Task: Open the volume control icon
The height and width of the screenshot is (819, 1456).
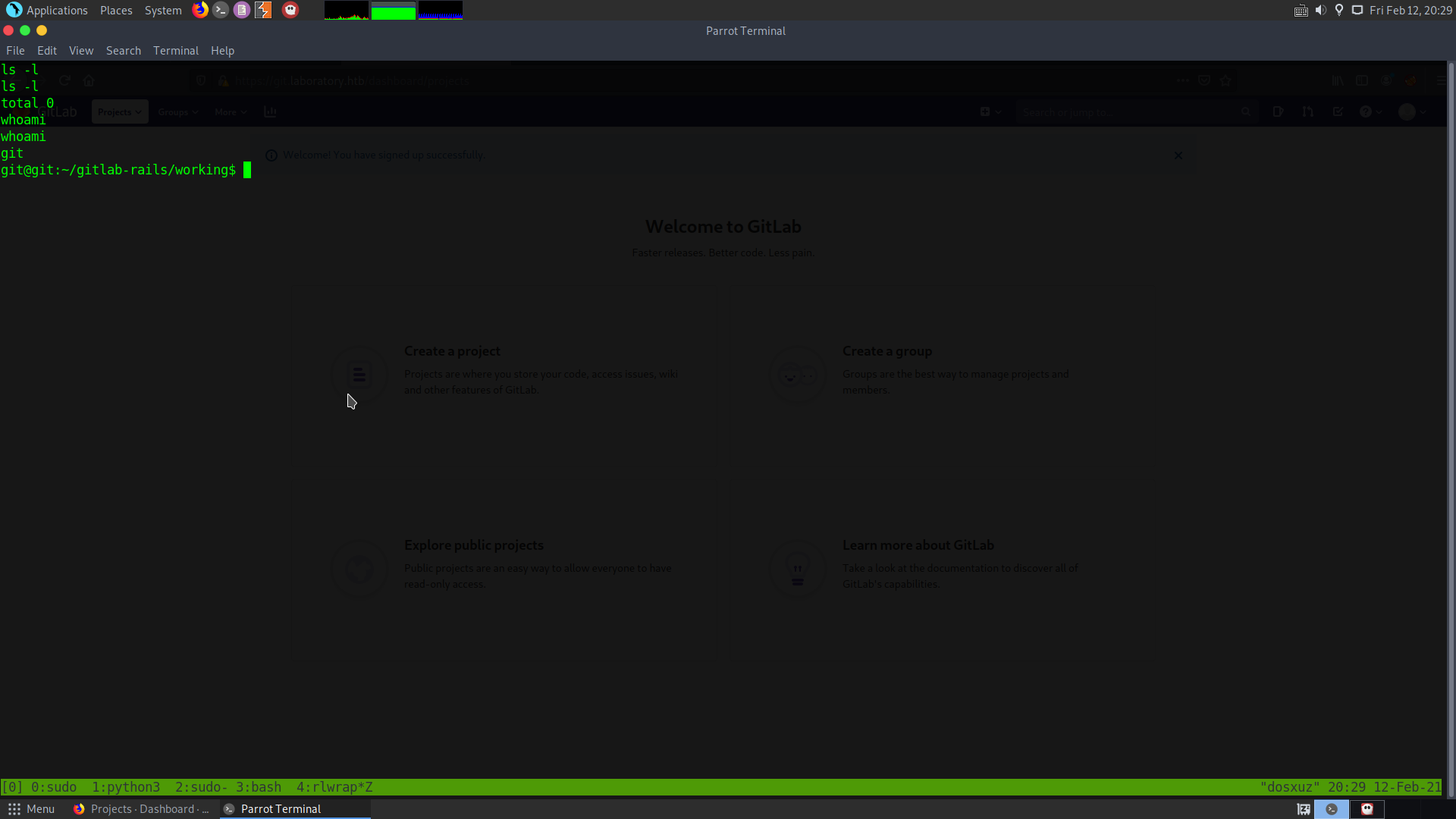Action: pyautogui.click(x=1320, y=10)
